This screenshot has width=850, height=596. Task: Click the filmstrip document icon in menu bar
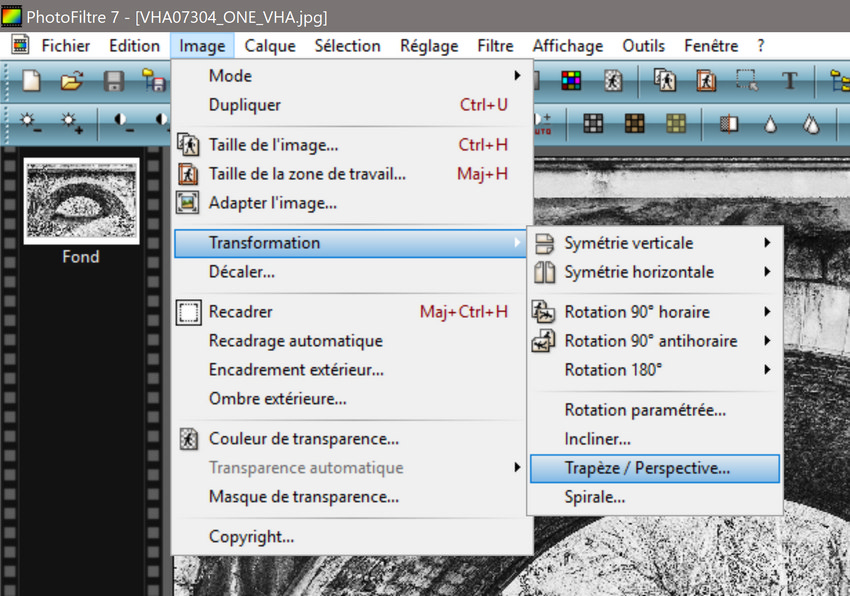coord(20,45)
